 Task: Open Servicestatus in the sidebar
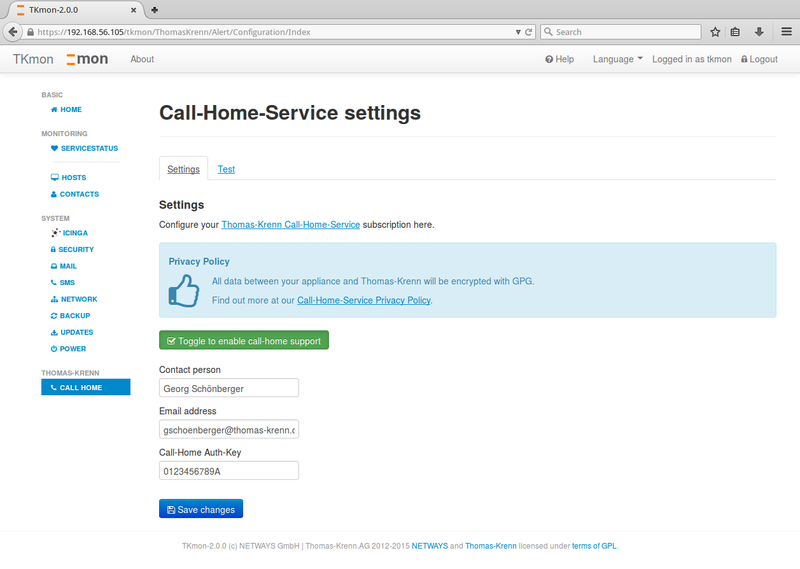click(84, 148)
